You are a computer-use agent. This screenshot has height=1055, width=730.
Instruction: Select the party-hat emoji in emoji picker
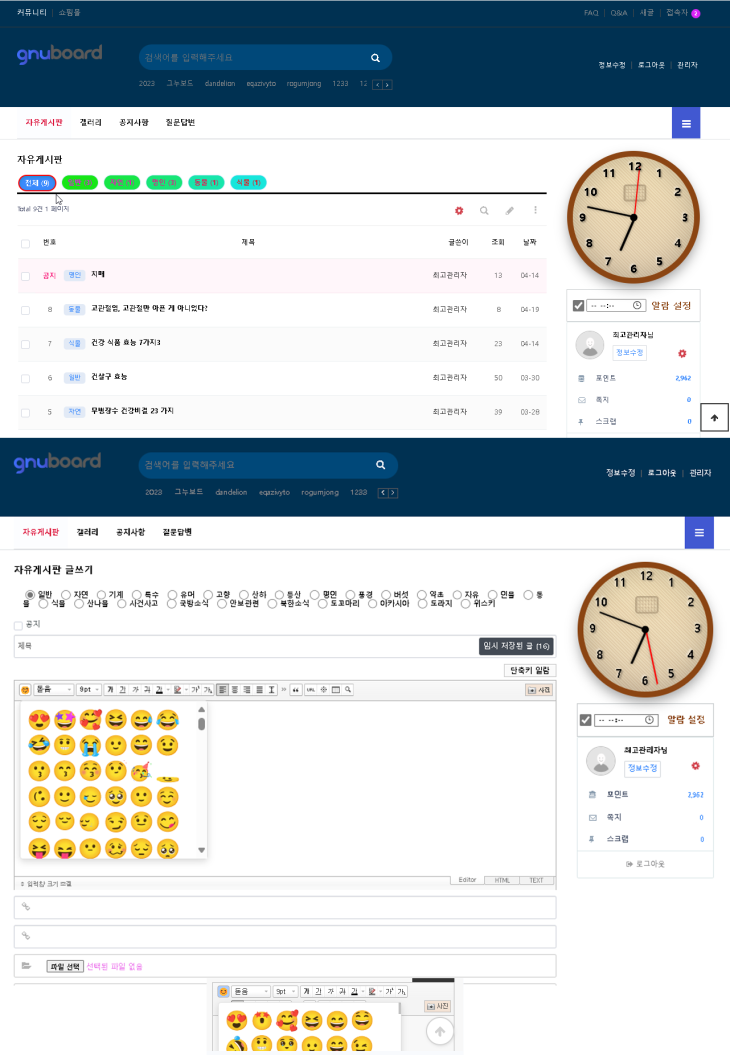(141, 770)
